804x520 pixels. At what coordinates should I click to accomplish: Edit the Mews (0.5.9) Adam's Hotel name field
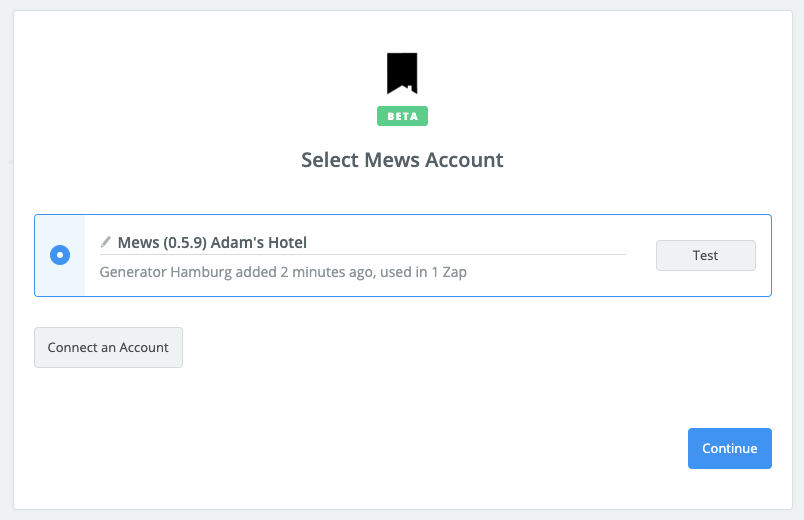coord(363,243)
